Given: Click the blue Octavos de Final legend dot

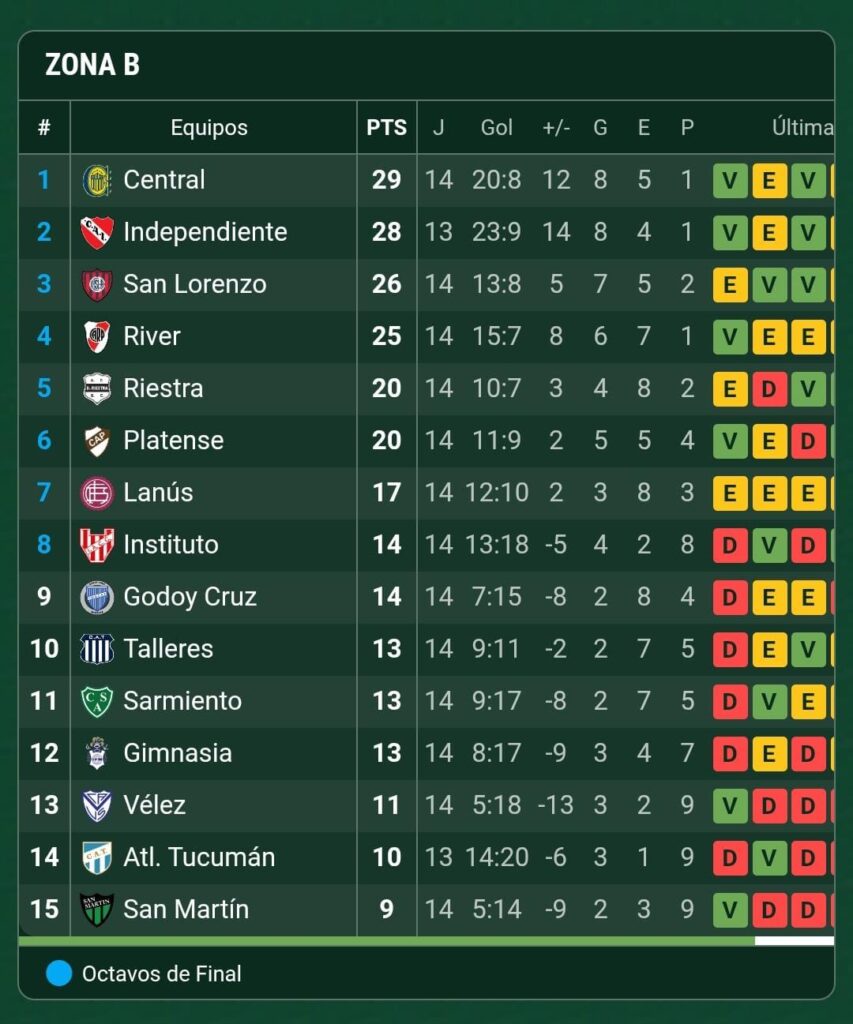Looking at the screenshot, I should 59,973.
